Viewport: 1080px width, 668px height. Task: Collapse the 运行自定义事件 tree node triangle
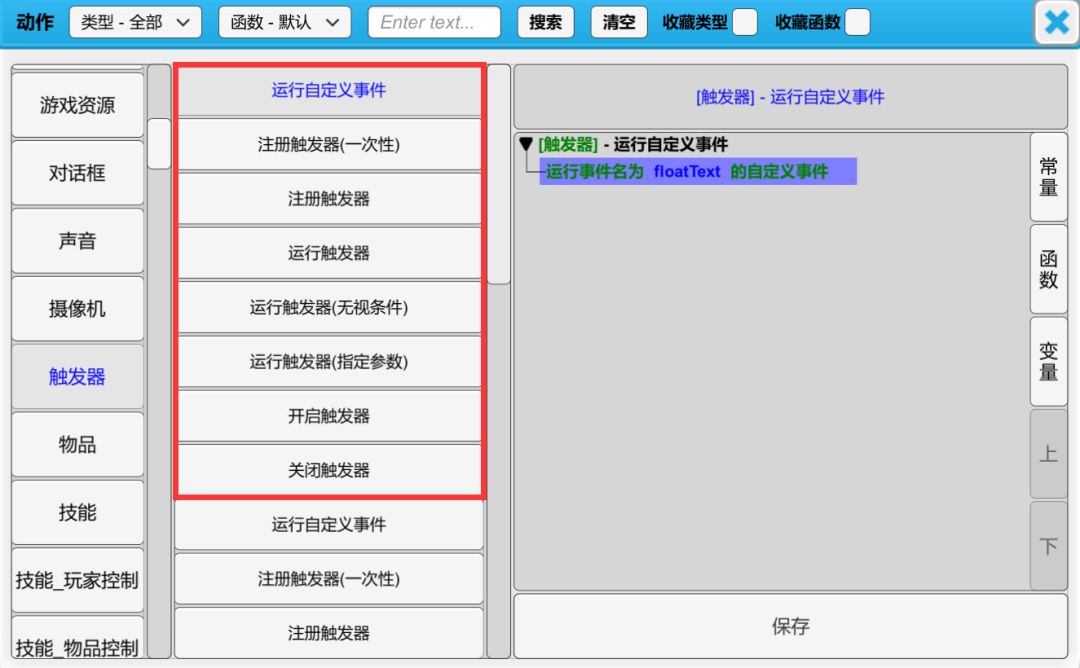(x=526, y=145)
